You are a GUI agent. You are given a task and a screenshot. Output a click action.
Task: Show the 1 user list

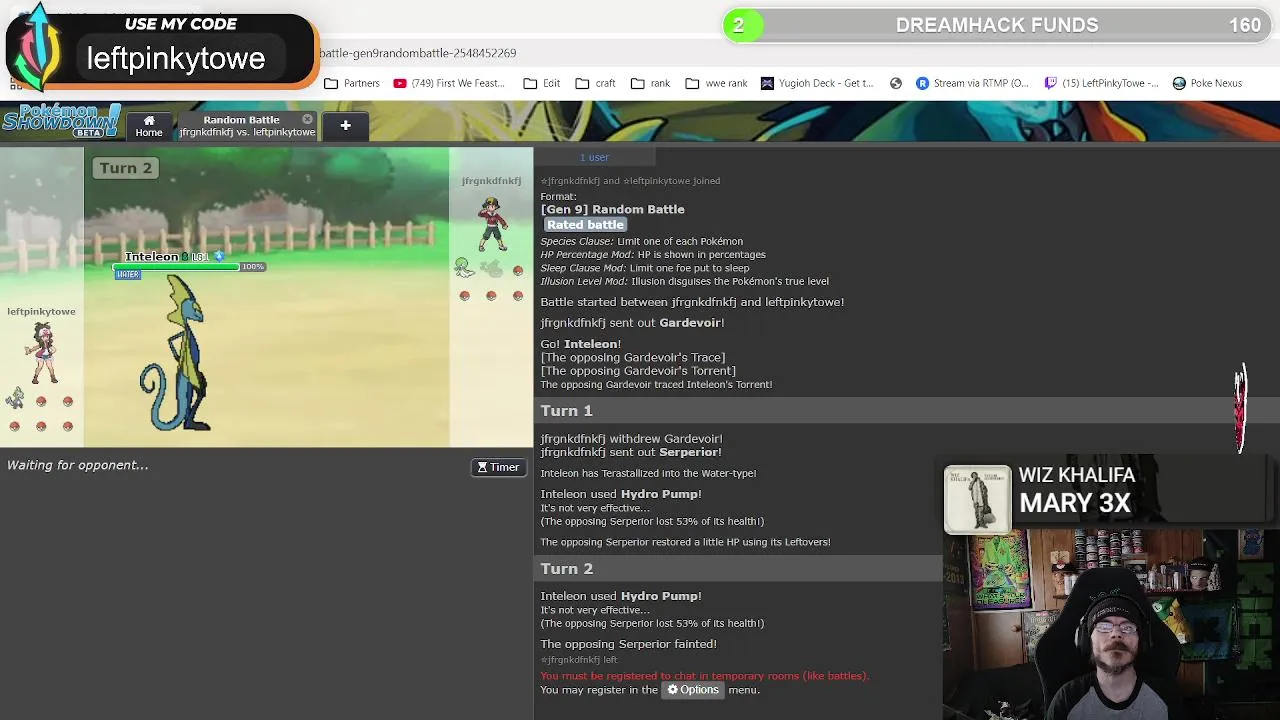coord(594,157)
